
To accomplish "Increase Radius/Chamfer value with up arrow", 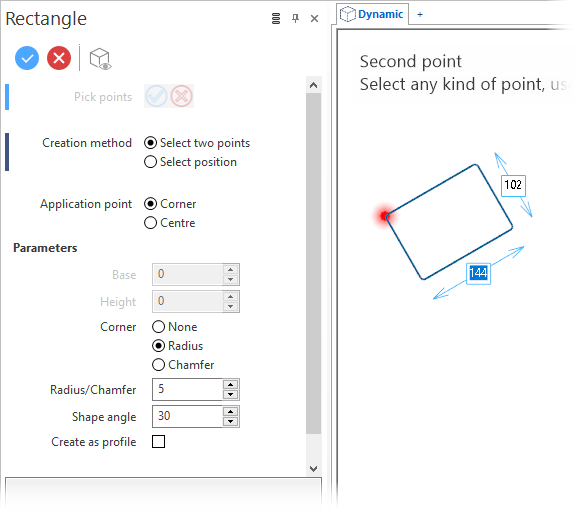I will [x=231, y=385].
